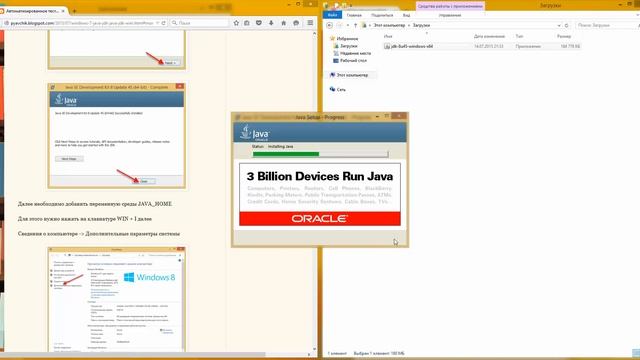640x360 pixels.
Task: Show URL history dropdown in Firefox
Action: point(157,23)
